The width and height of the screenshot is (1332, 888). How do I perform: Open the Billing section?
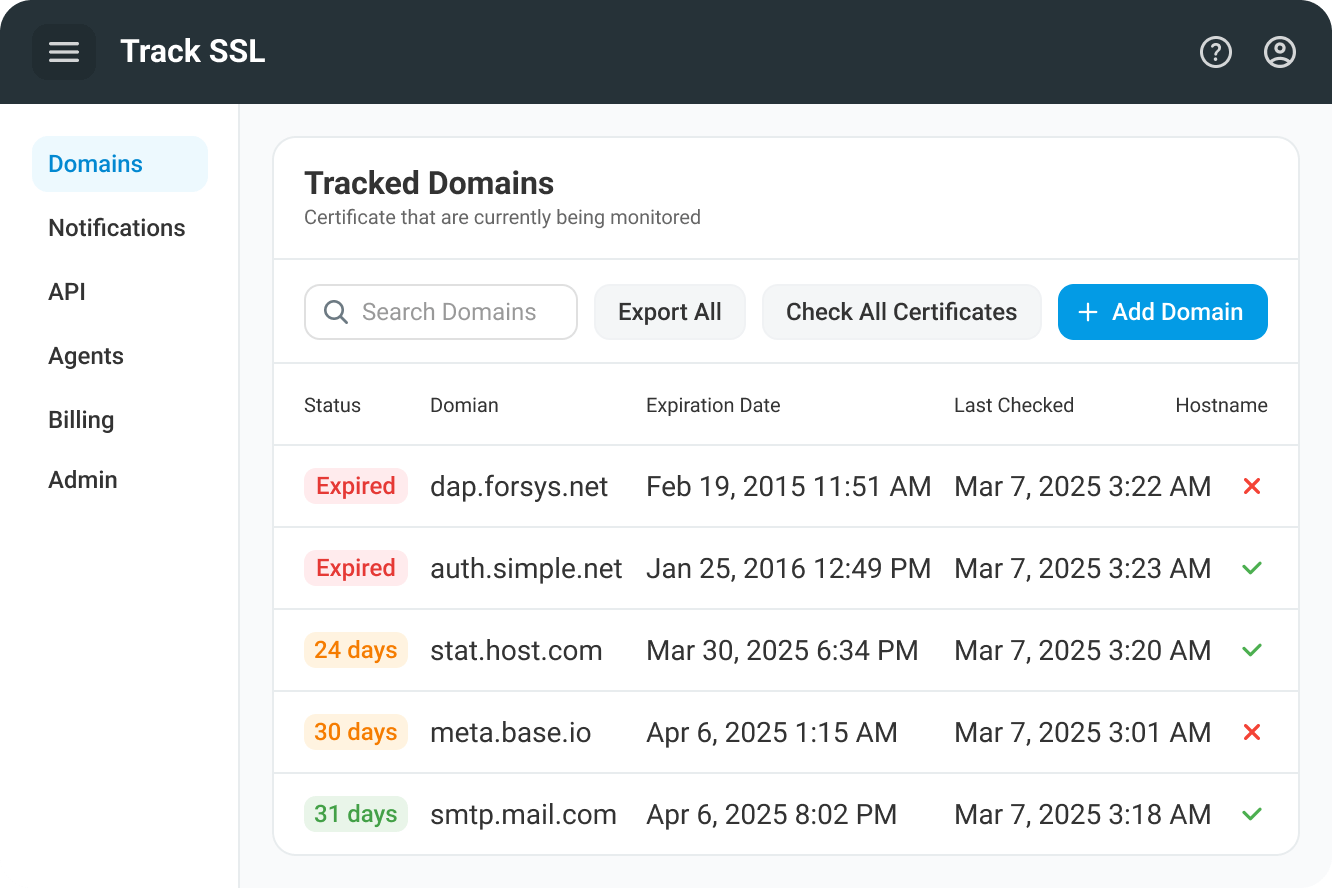[x=81, y=420]
